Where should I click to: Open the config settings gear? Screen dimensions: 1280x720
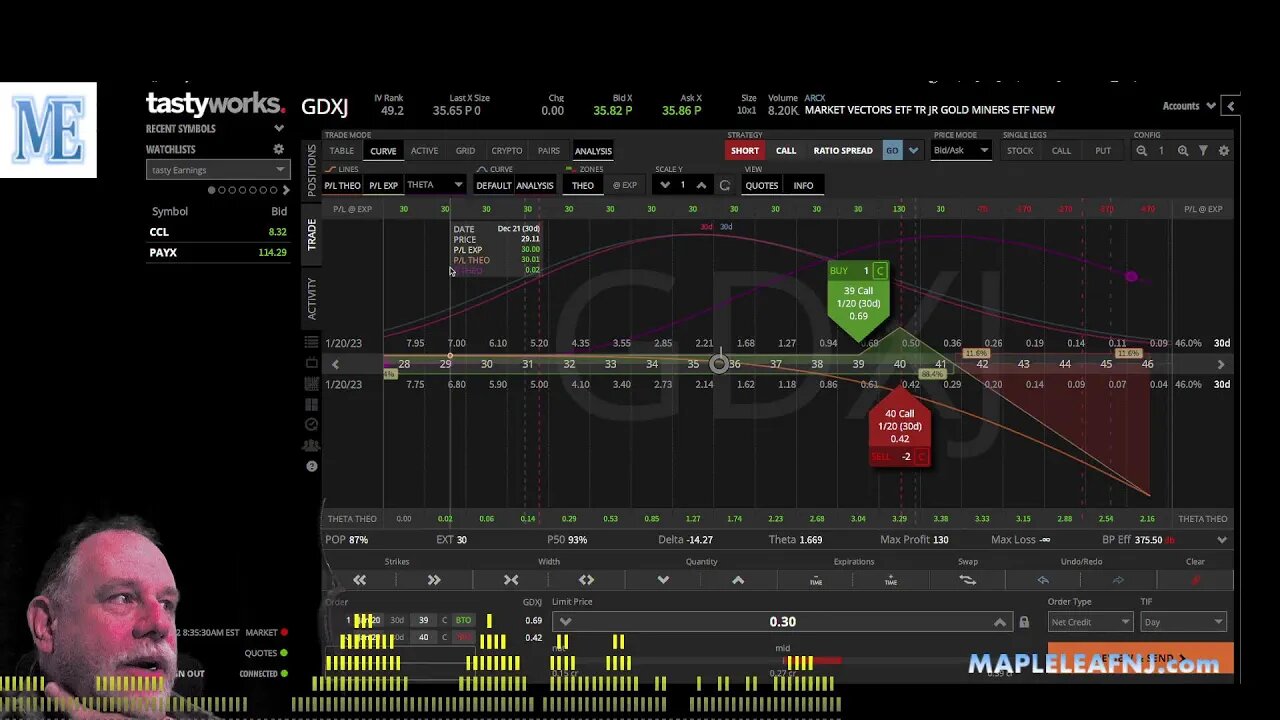1223,151
